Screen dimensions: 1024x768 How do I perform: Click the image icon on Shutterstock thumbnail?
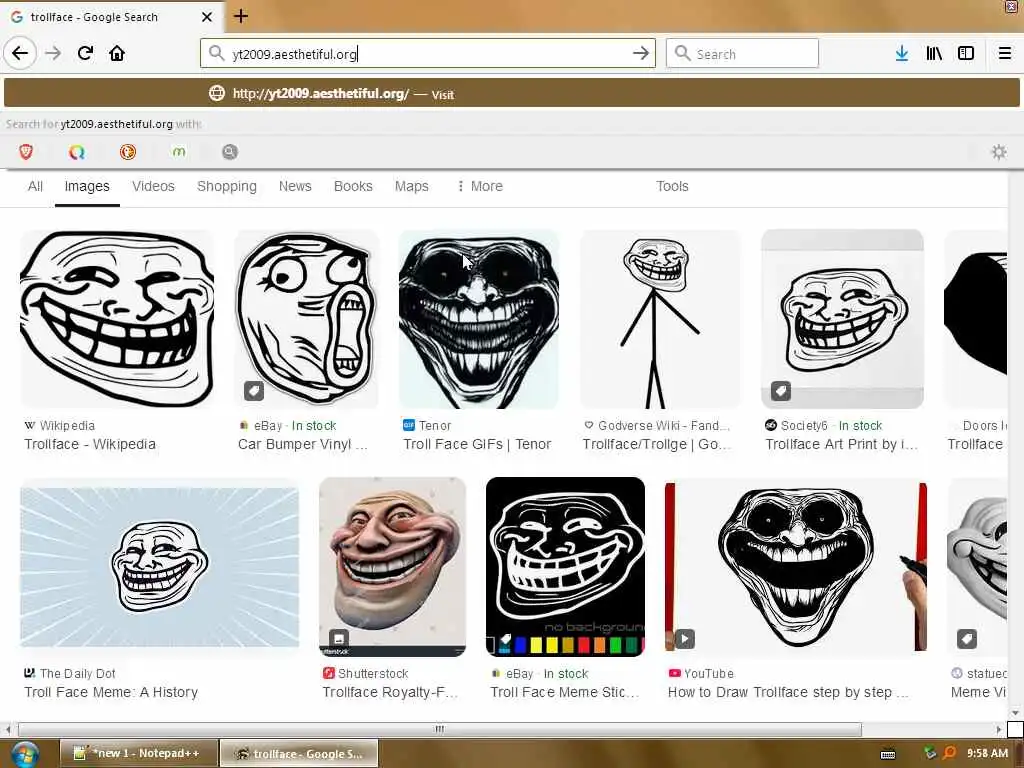tap(338, 638)
